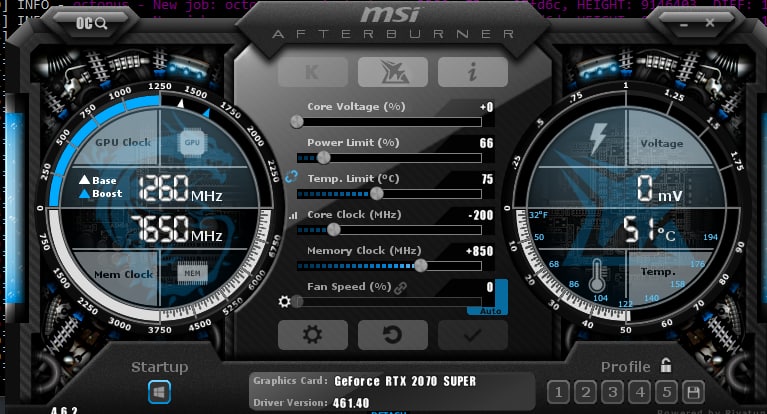Screen dimensions: 767x414
Task: Click the Core Voltage value +0
Action: click(x=486, y=107)
